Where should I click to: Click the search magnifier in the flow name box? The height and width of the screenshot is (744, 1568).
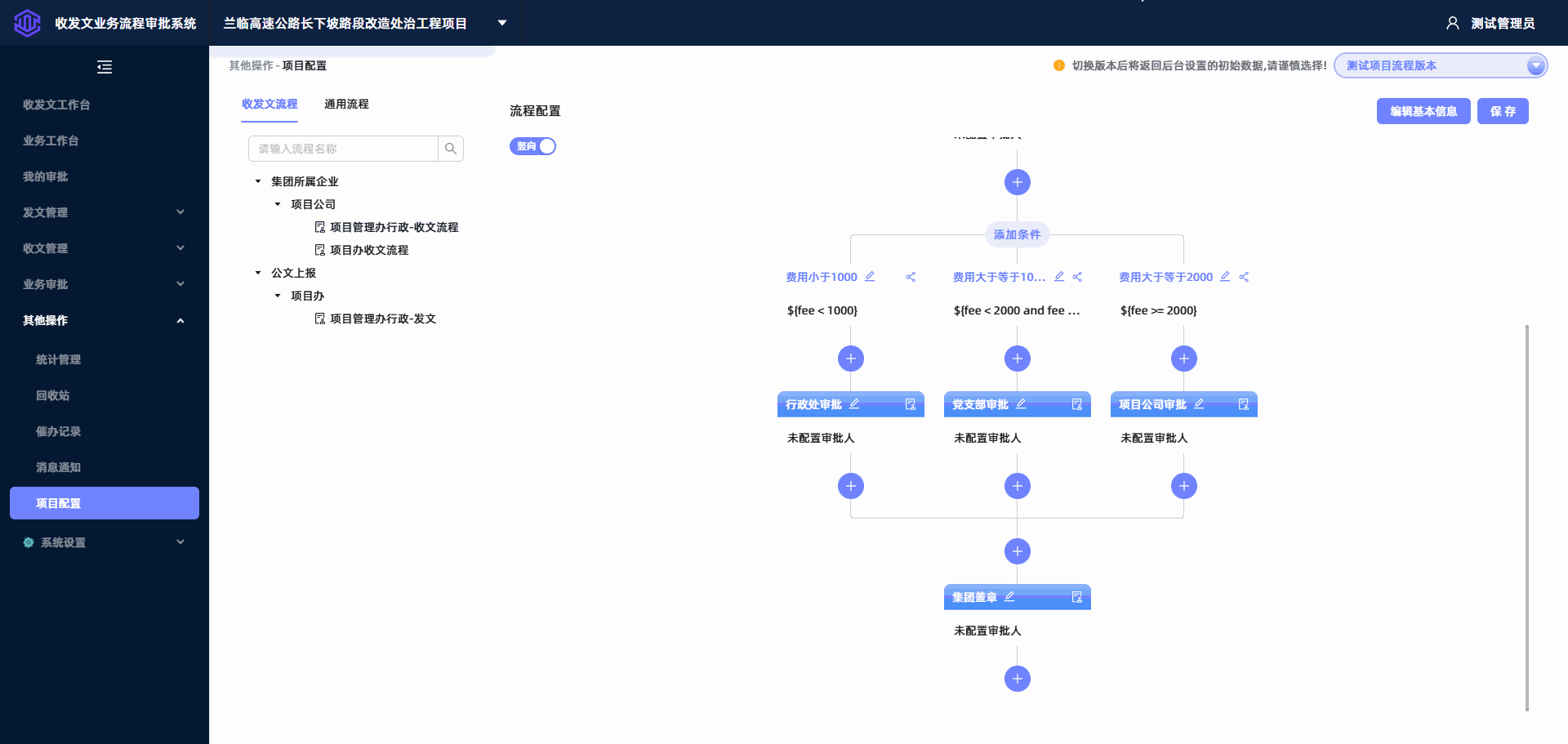(450, 149)
